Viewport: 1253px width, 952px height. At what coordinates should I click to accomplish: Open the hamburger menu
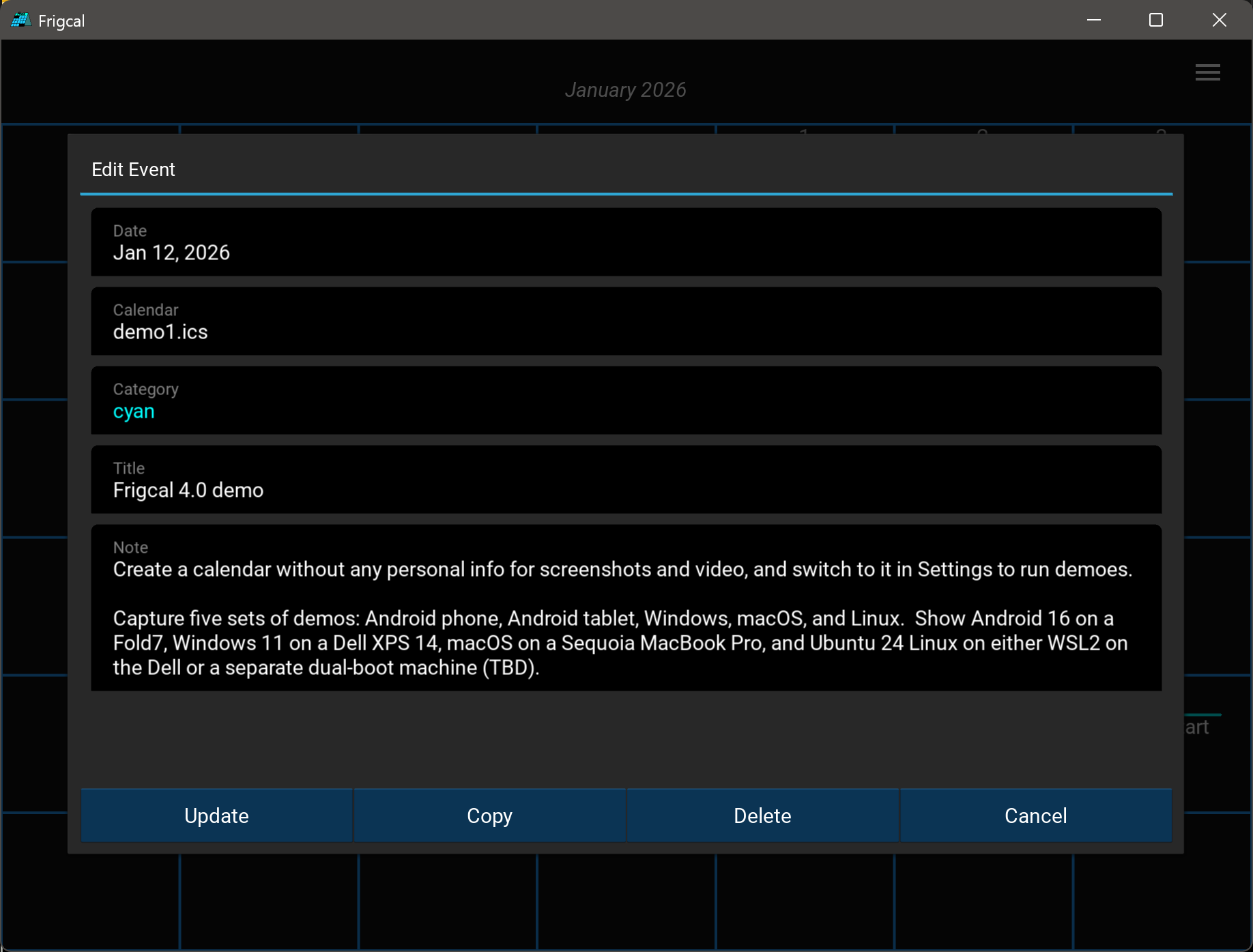point(1207,72)
